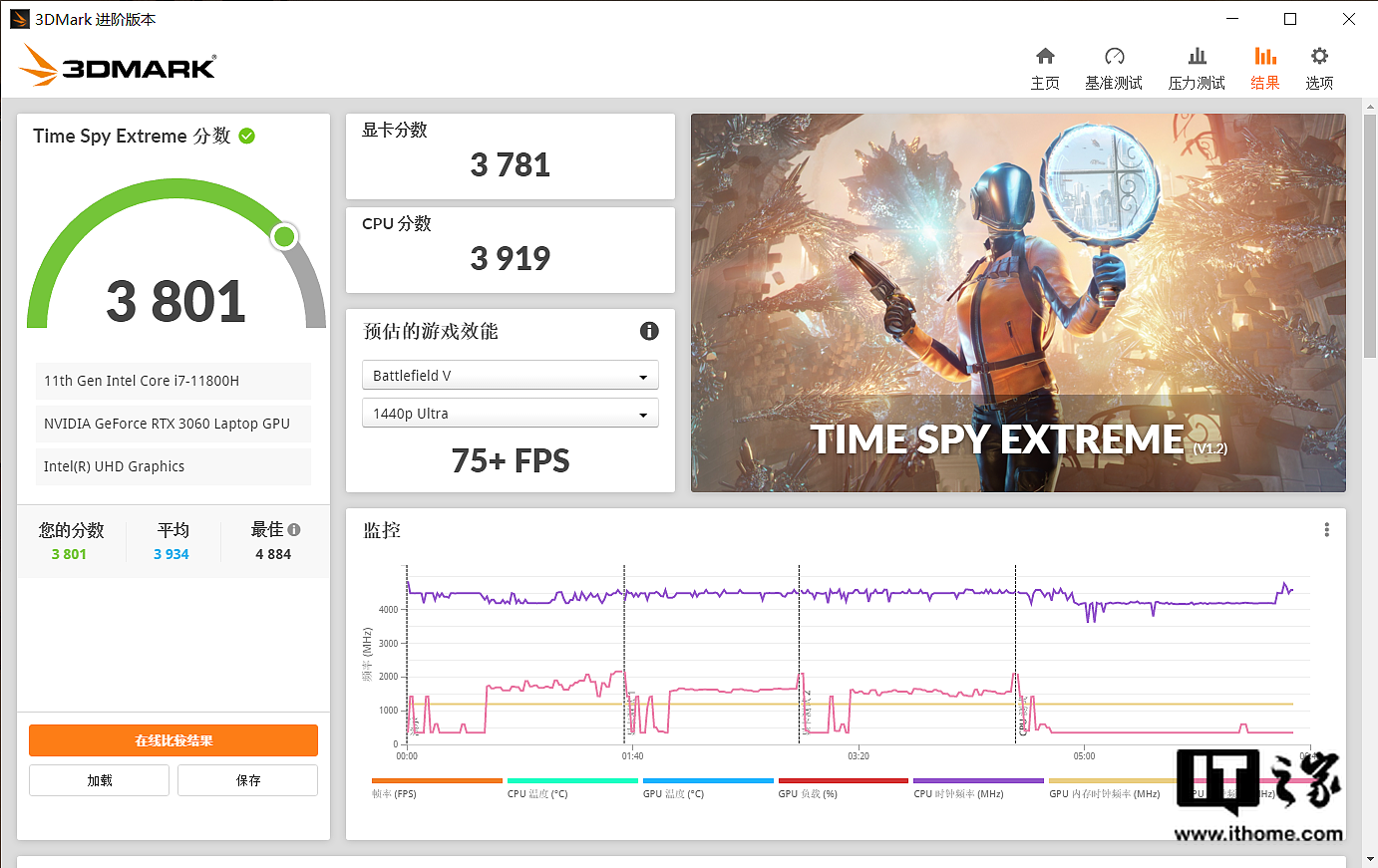Maximize the 3DMark window
The width and height of the screenshot is (1378, 868).
click(1290, 19)
